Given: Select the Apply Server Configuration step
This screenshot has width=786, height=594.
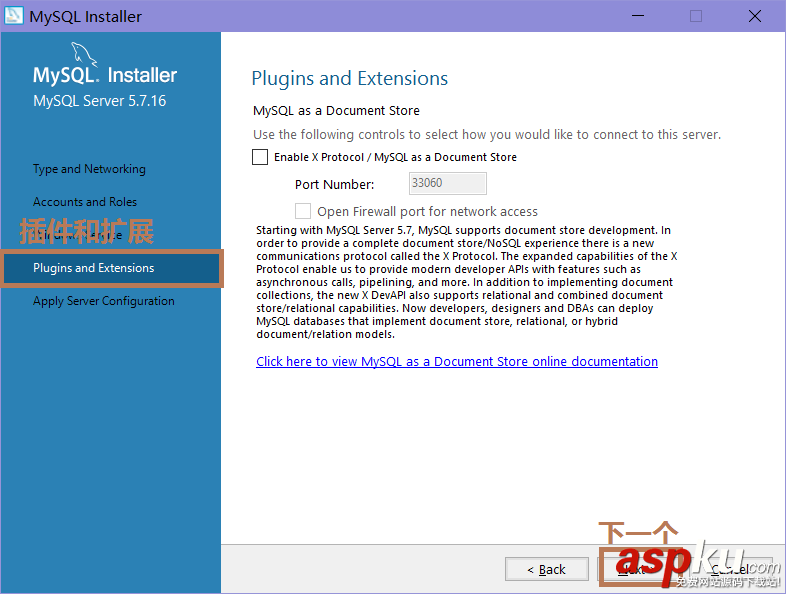Looking at the screenshot, I should pyautogui.click(x=104, y=301).
